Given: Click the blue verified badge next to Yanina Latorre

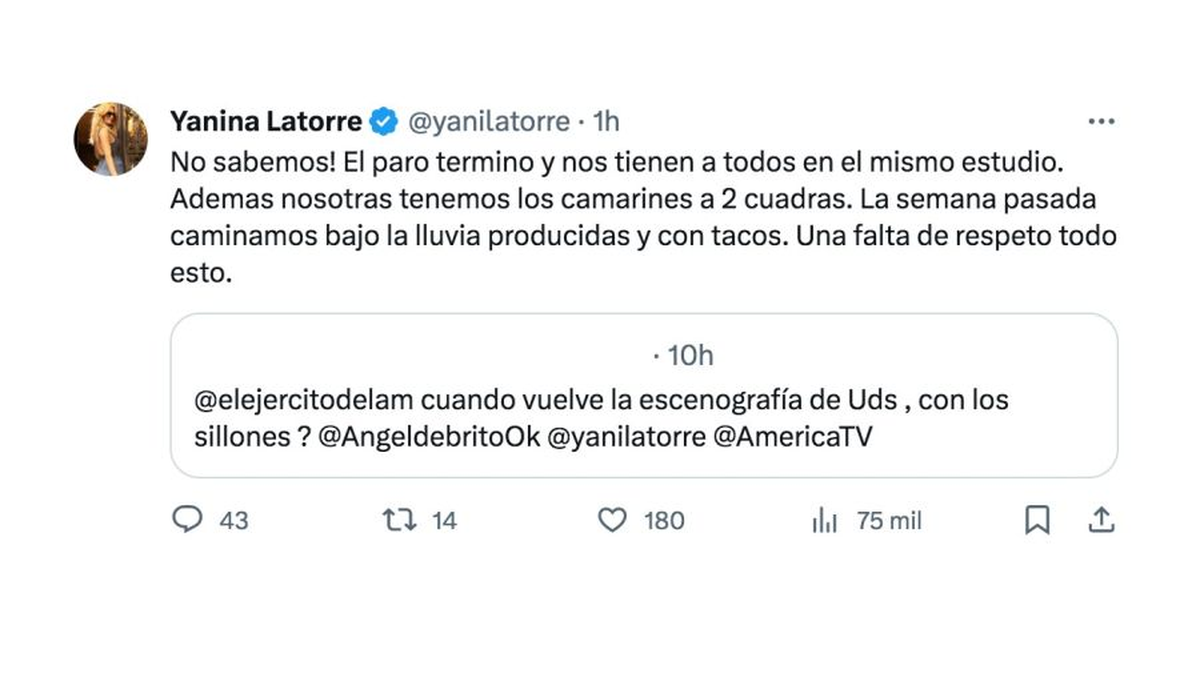Looking at the screenshot, I should point(382,120).
